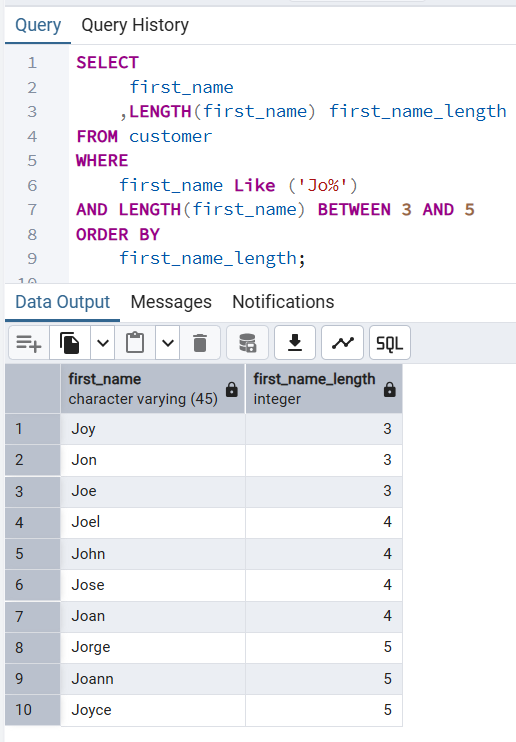Click first_name_length alias on line 3
This screenshot has height=742, width=516.
[418, 112]
